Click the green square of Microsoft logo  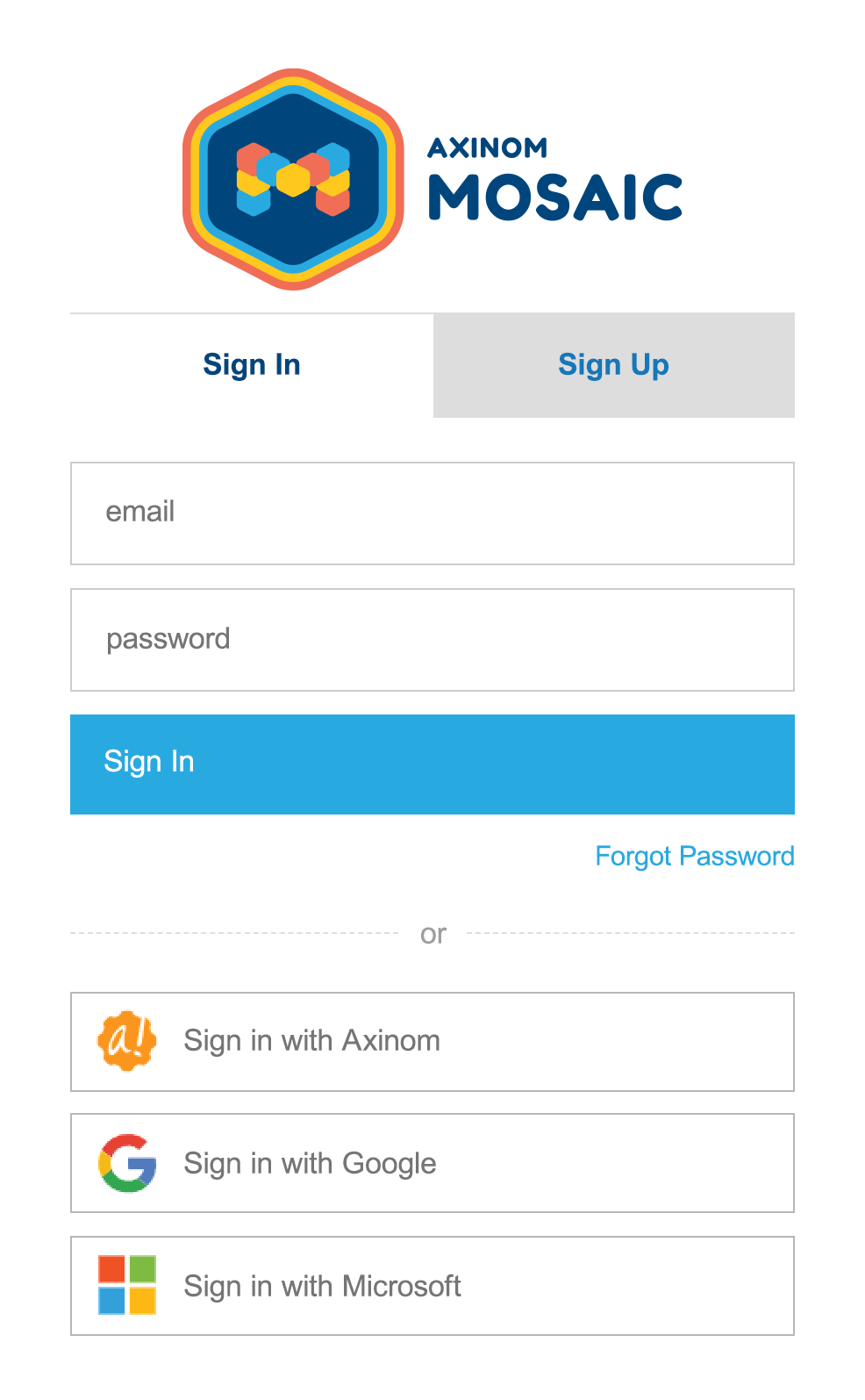pos(143,1269)
